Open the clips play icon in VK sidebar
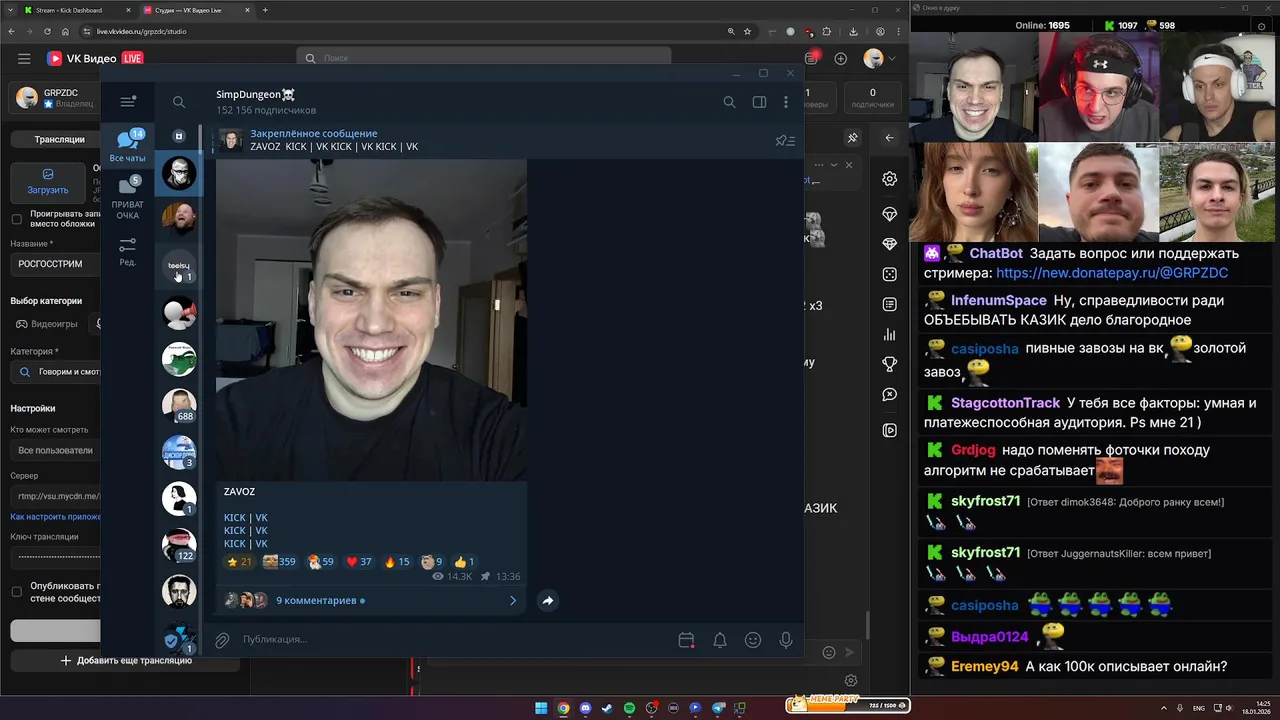 889,431
